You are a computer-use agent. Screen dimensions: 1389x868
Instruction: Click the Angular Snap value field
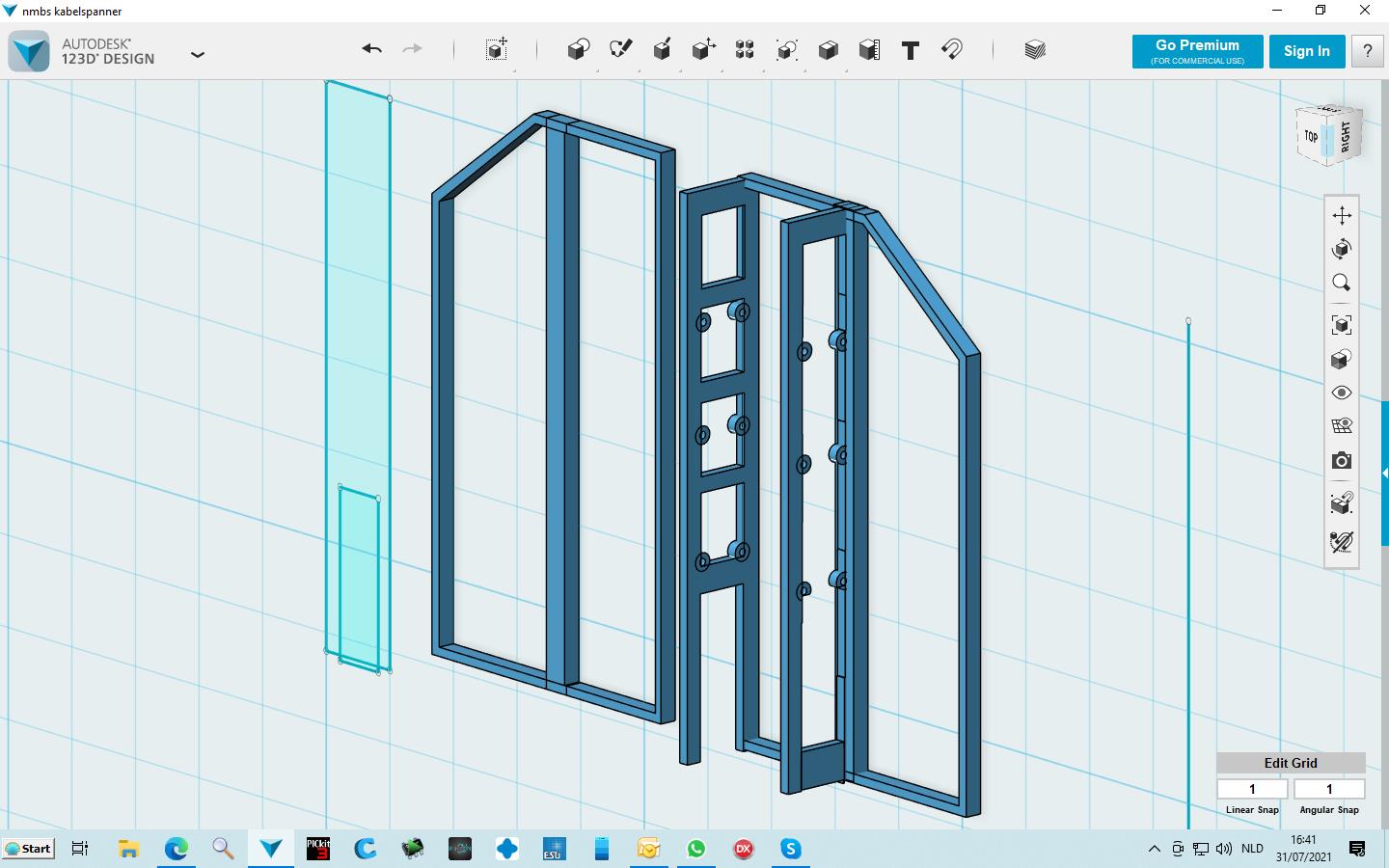[1329, 789]
